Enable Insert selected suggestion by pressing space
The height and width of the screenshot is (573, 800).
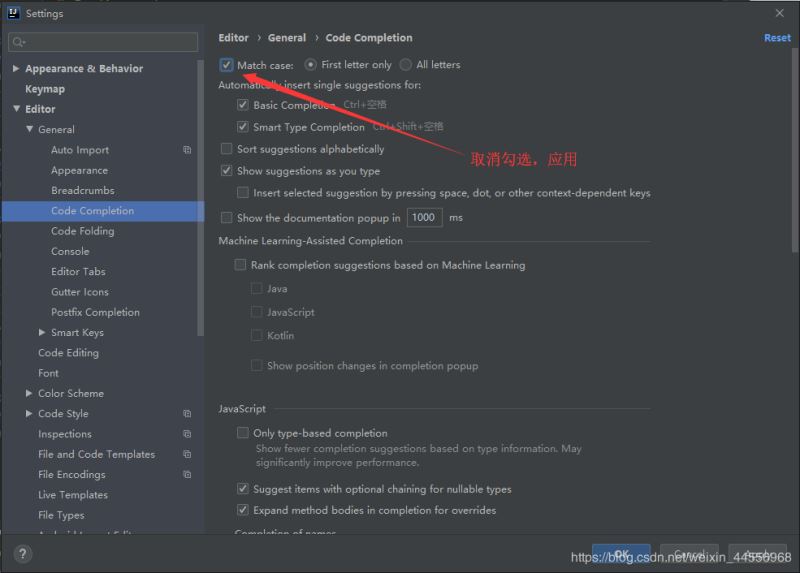pos(243,192)
